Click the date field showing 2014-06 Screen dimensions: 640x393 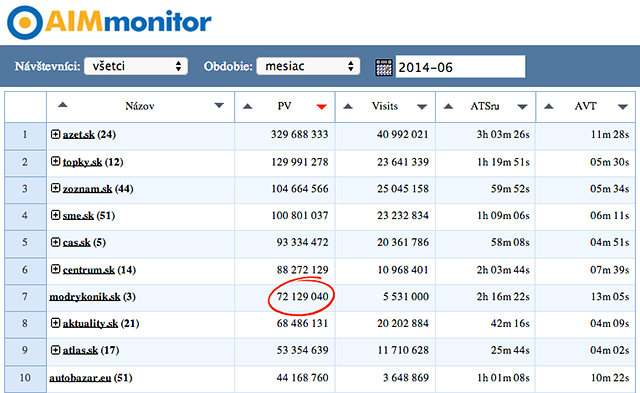click(x=460, y=67)
